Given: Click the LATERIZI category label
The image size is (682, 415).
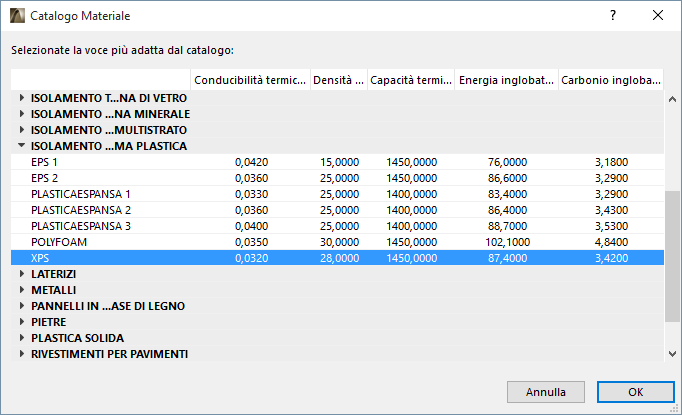Looking at the screenshot, I should pyautogui.click(x=53, y=274).
